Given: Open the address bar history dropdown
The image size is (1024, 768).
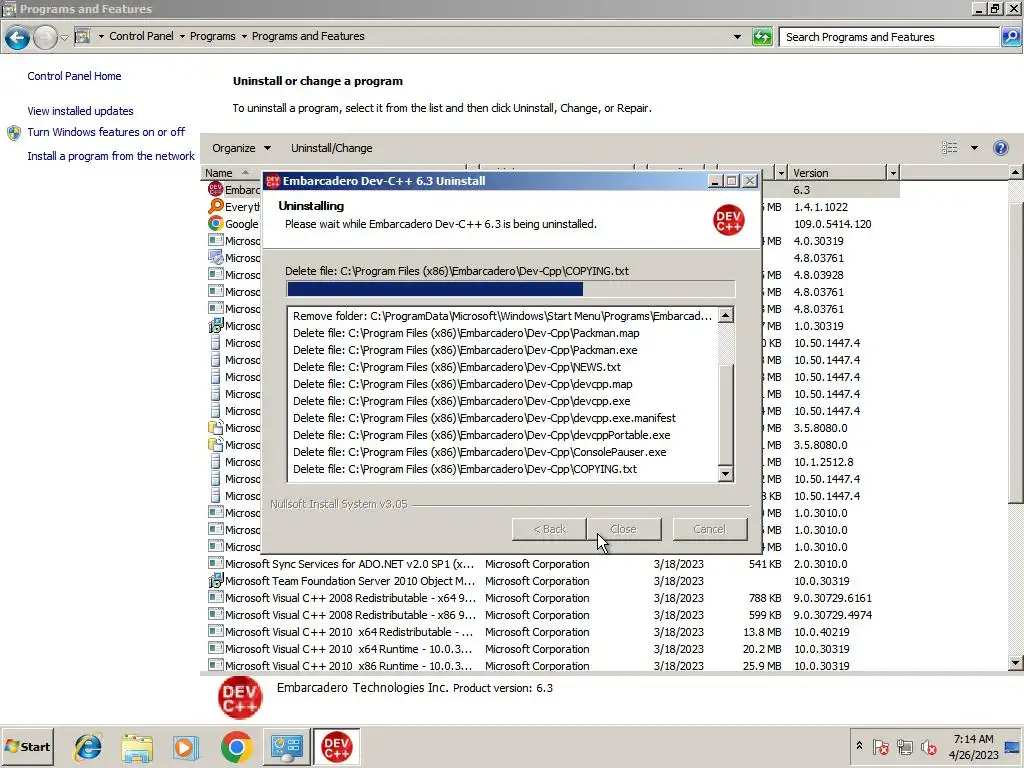Looking at the screenshot, I should click(x=737, y=37).
